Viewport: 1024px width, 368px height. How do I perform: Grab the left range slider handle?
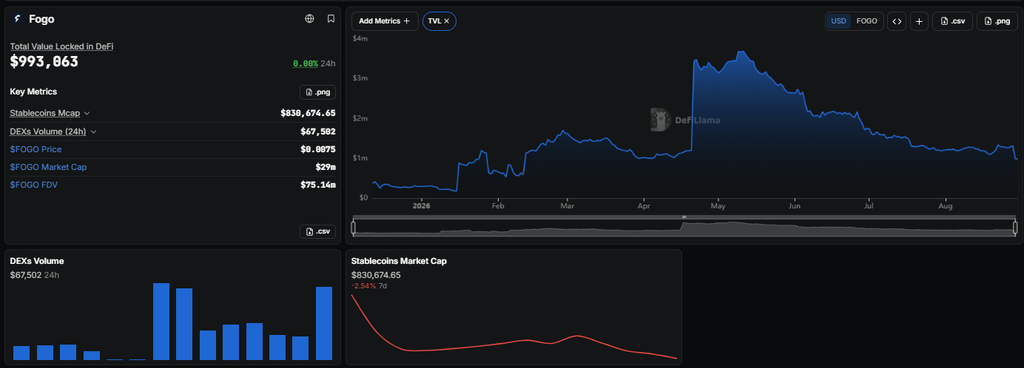(353, 227)
